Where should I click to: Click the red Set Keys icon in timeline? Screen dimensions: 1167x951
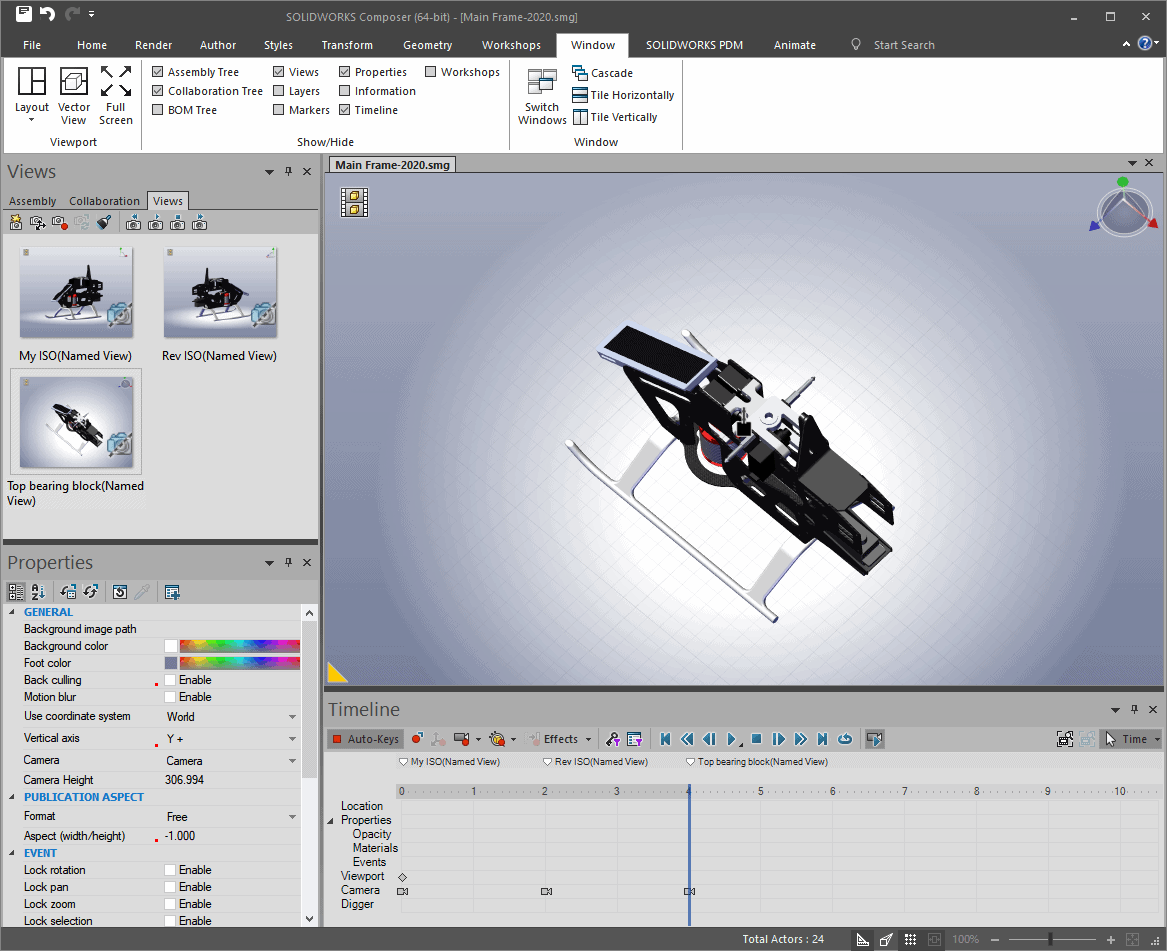(417, 739)
